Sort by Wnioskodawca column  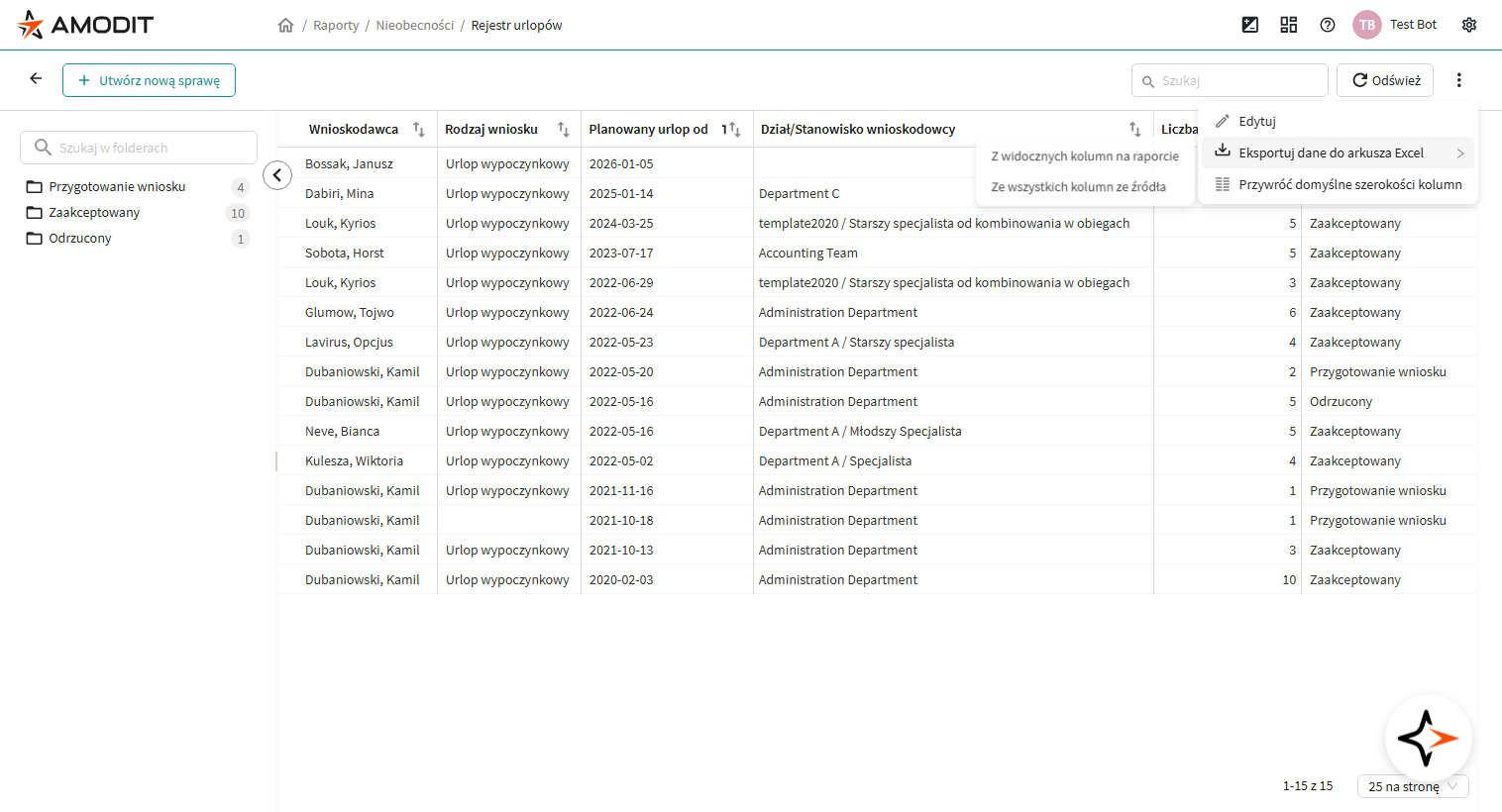click(419, 130)
